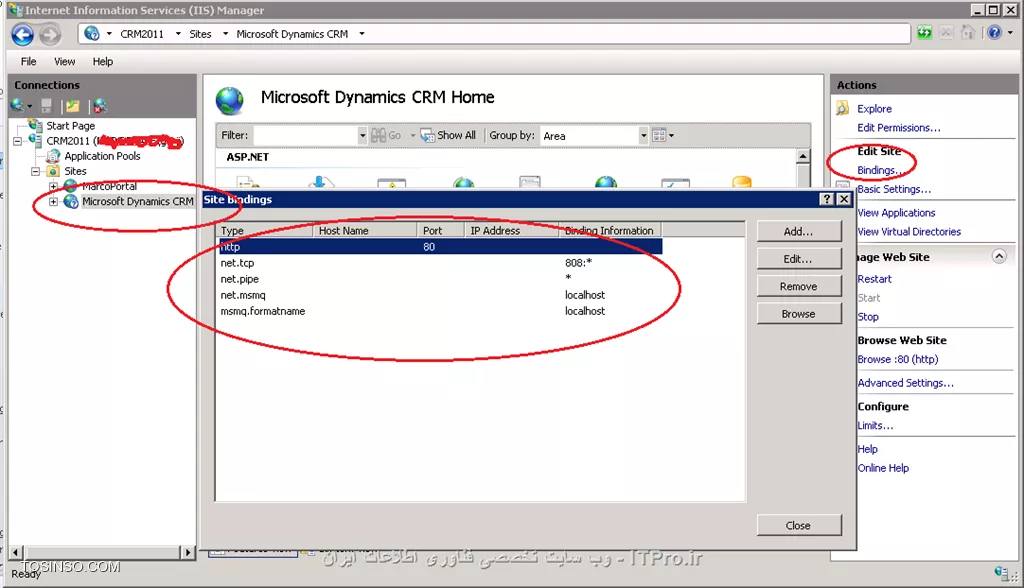The image size is (1024, 588).
Task: Select Application Pools in the tree
Action: click(x=102, y=156)
